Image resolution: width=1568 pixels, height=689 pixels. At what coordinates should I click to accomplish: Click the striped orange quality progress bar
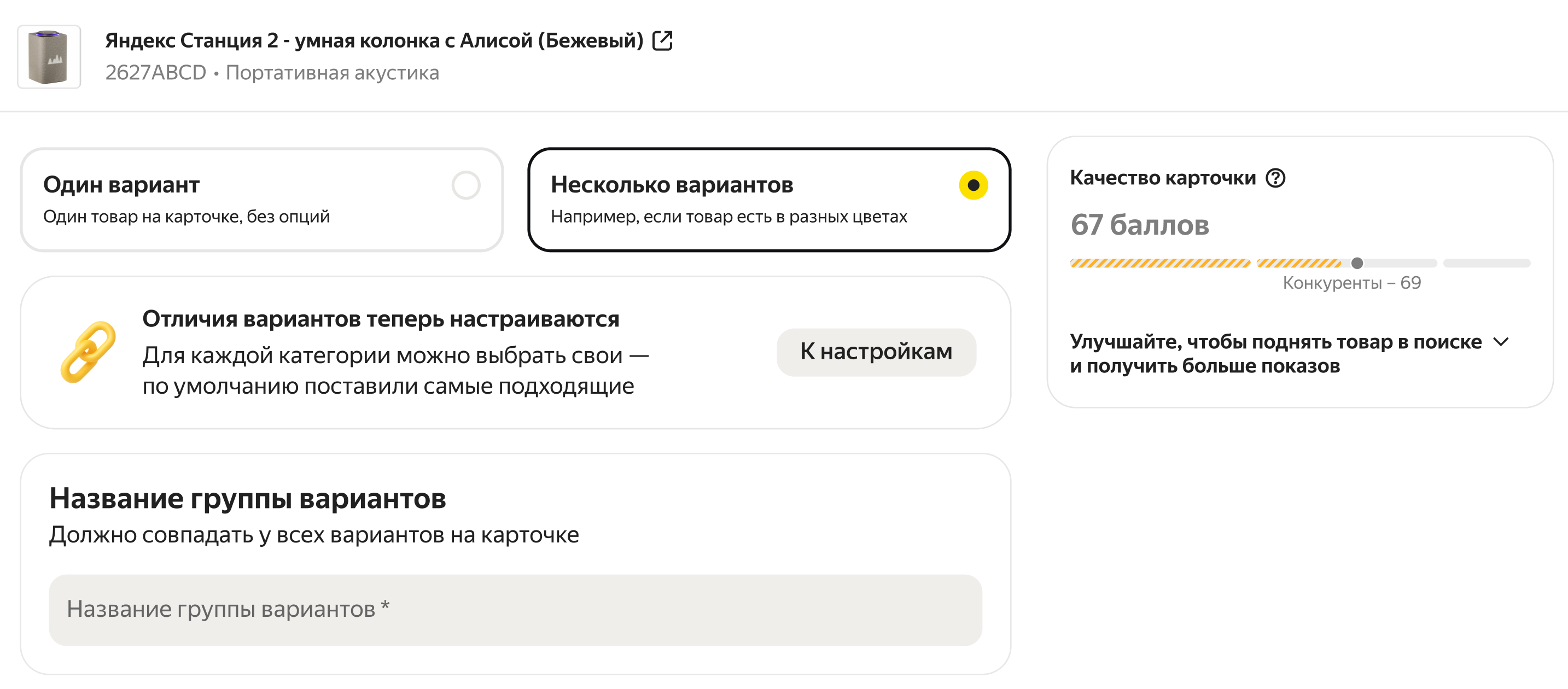[x=1159, y=264]
